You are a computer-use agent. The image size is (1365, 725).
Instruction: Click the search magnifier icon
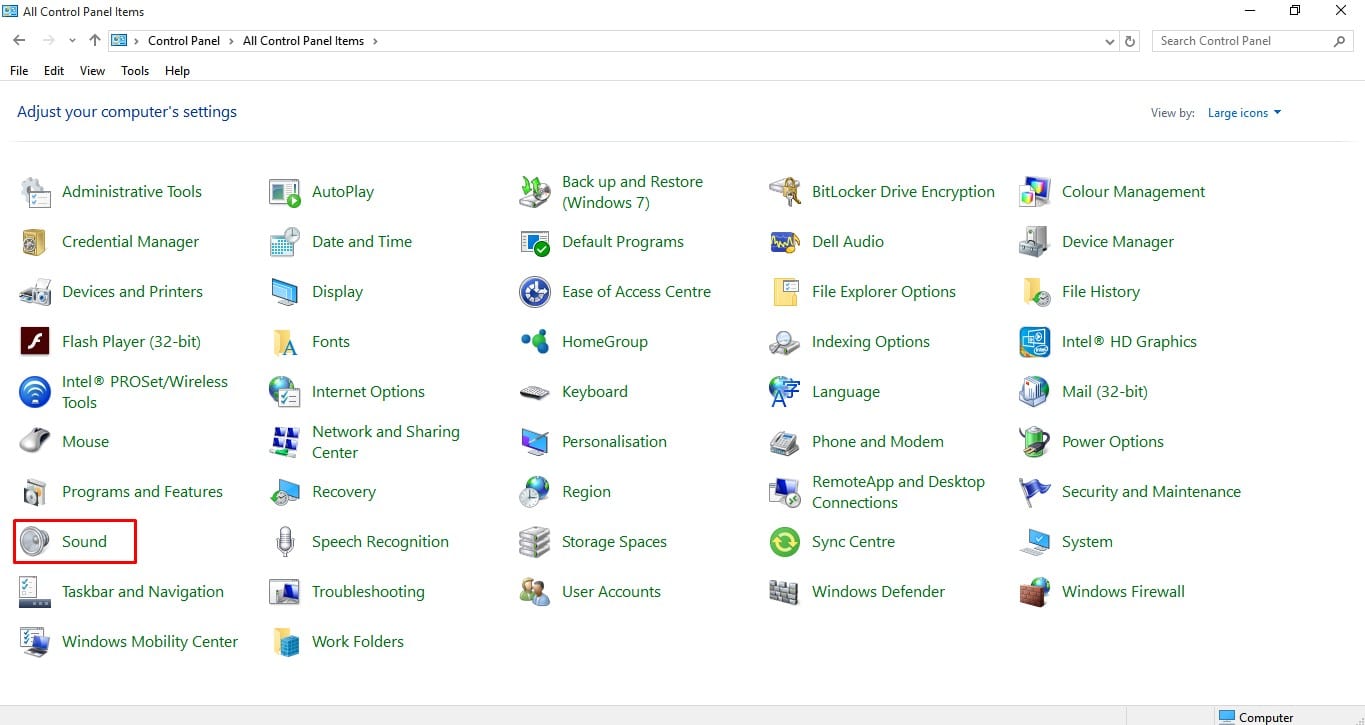pyautogui.click(x=1340, y=41)
